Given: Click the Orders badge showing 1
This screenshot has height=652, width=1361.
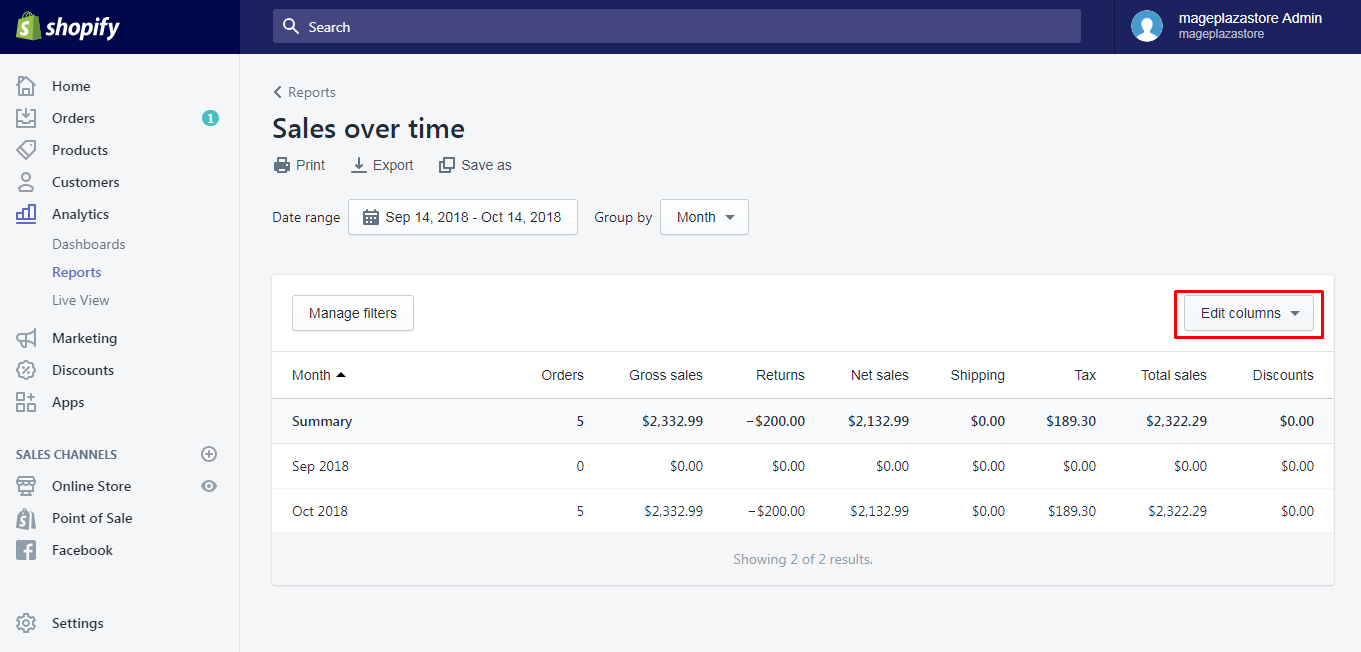Looking at the screenshot, I should (210, 118).
